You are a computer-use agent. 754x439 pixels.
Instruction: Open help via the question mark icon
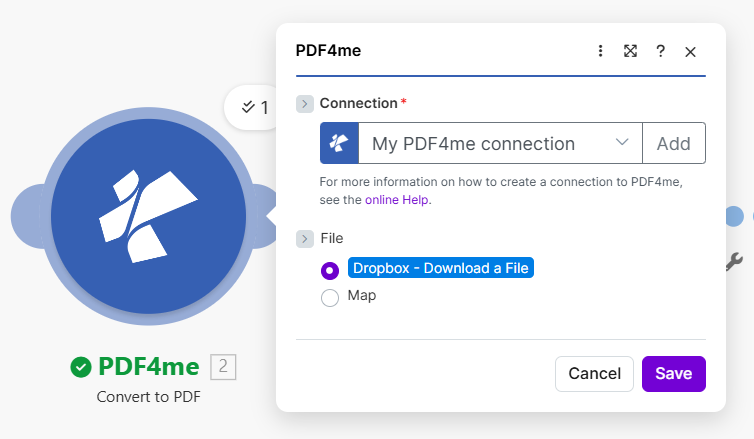(x=661, y=51)
